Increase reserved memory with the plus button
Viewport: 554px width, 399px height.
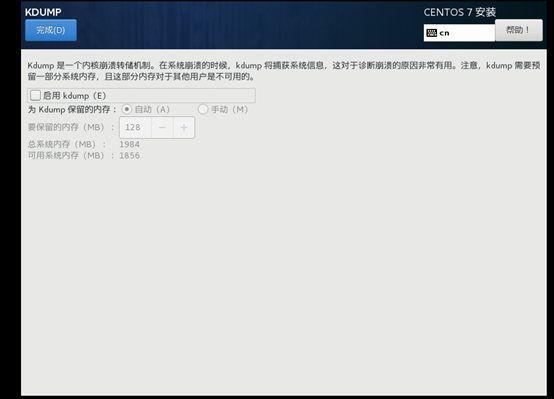184,127
